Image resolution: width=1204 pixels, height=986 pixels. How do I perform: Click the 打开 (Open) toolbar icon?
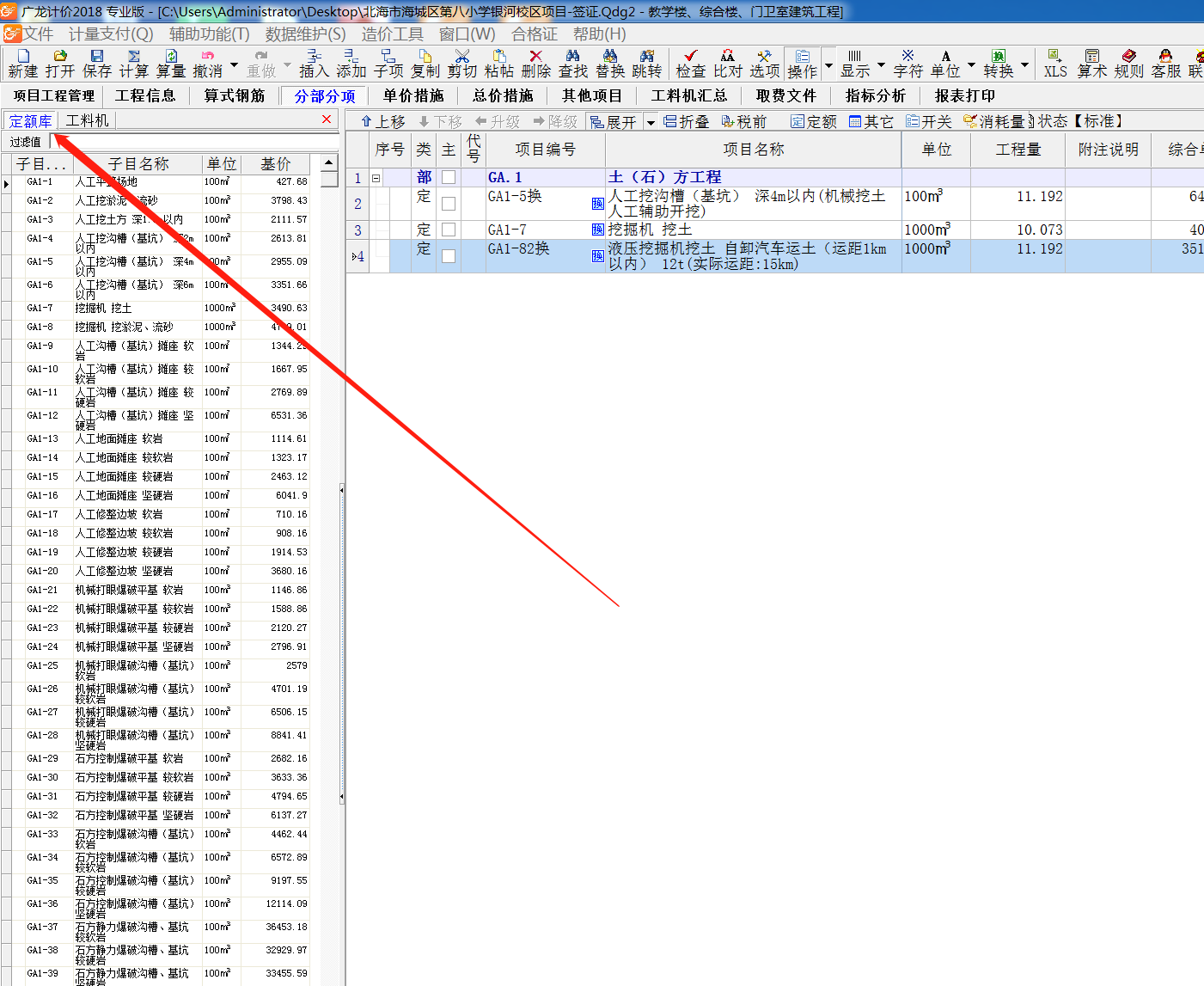[60, 64]
